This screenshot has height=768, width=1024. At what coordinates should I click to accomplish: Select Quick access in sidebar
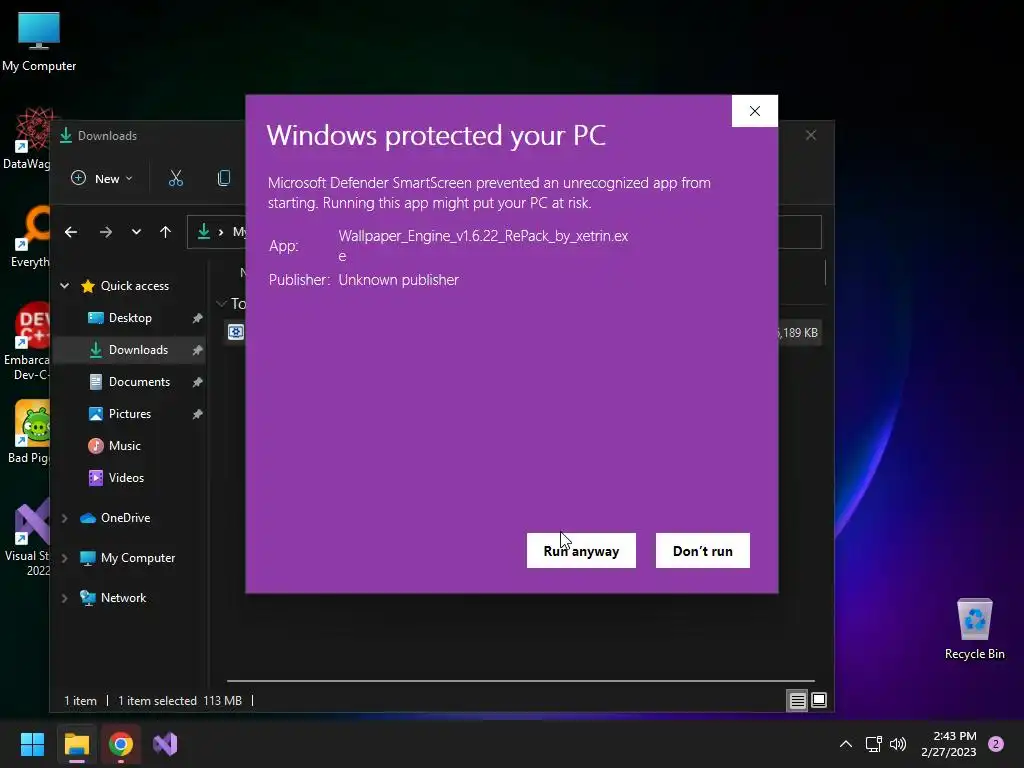click(134, 285)
